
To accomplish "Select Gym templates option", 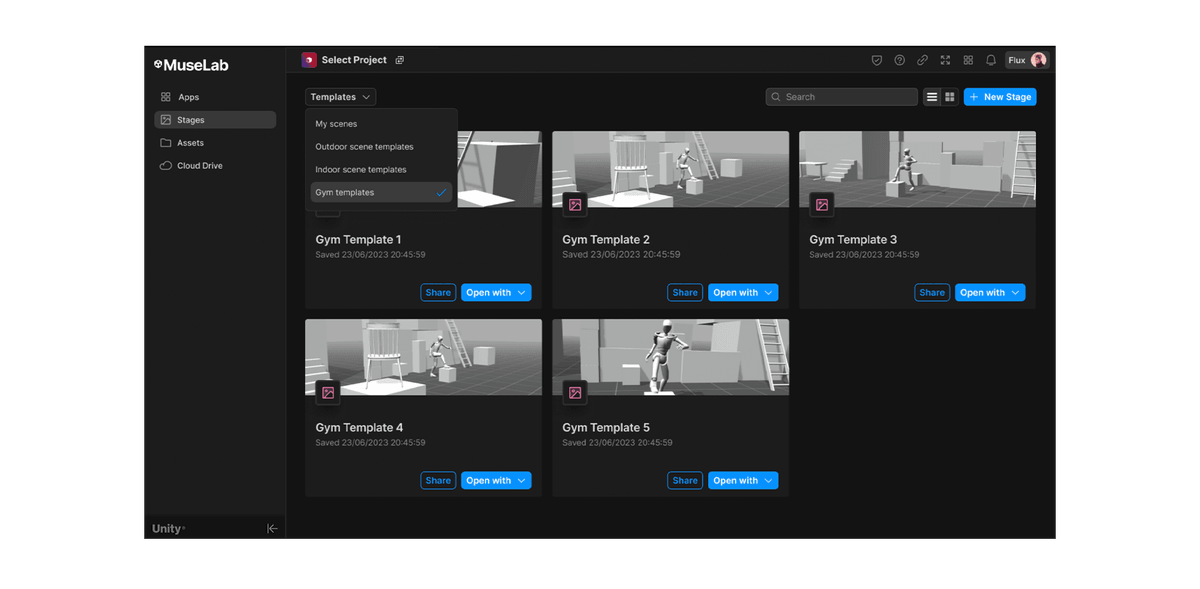I will pyautogui.click(x=381, y=193).
